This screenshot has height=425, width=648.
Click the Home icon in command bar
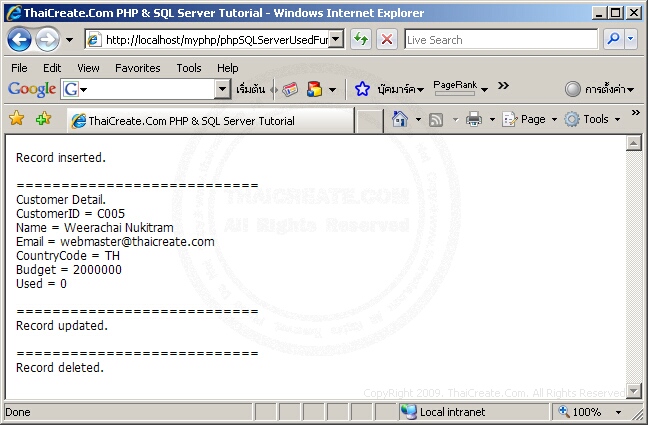coord(400,119)
